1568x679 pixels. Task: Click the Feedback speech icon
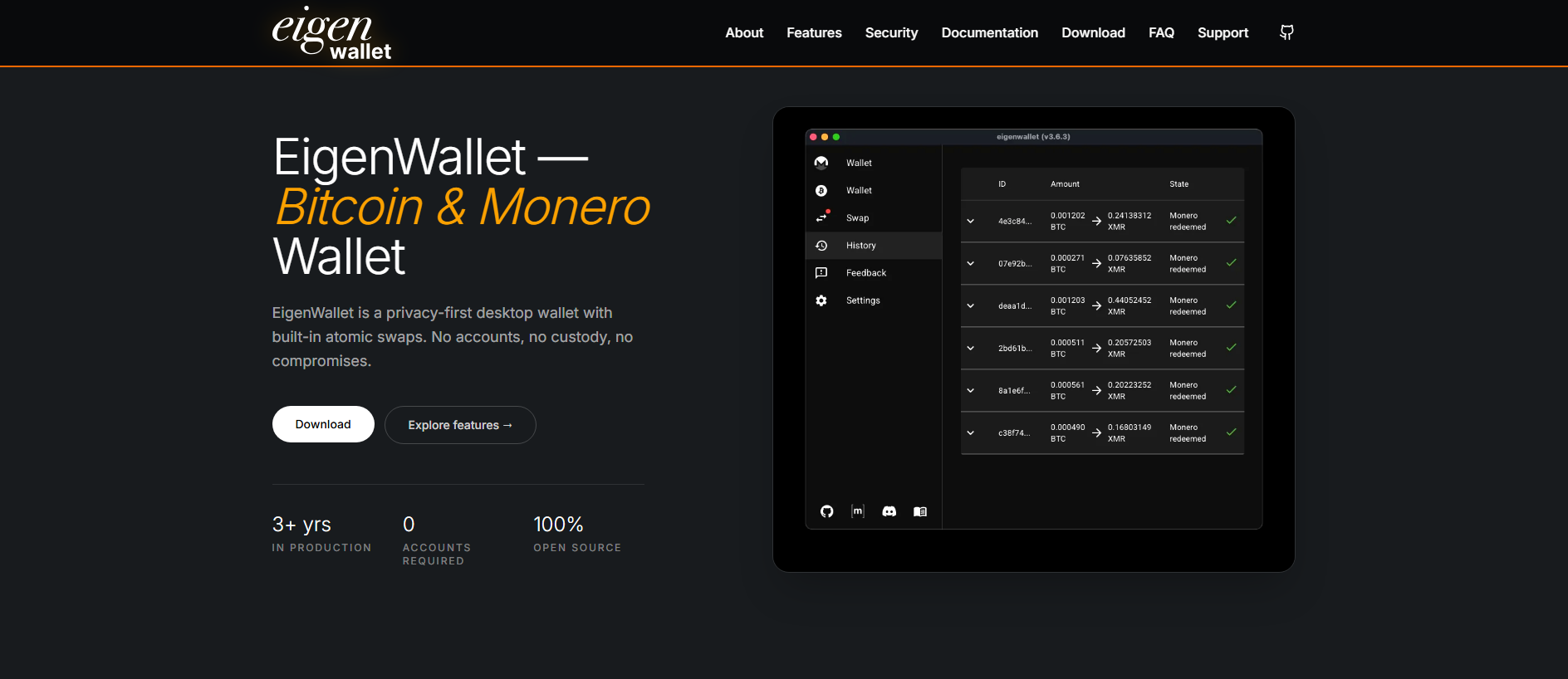click(x=821, y=273)
